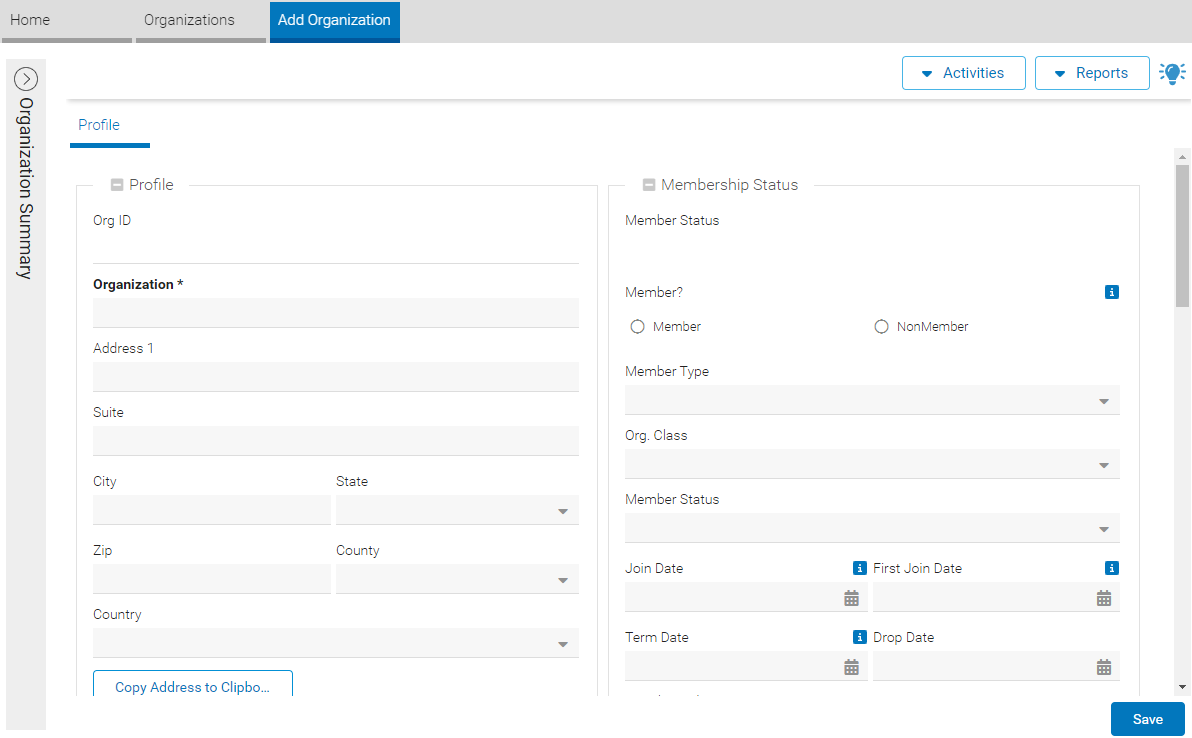Click the scrollbar up arrow

click(x=1182, y=157)
